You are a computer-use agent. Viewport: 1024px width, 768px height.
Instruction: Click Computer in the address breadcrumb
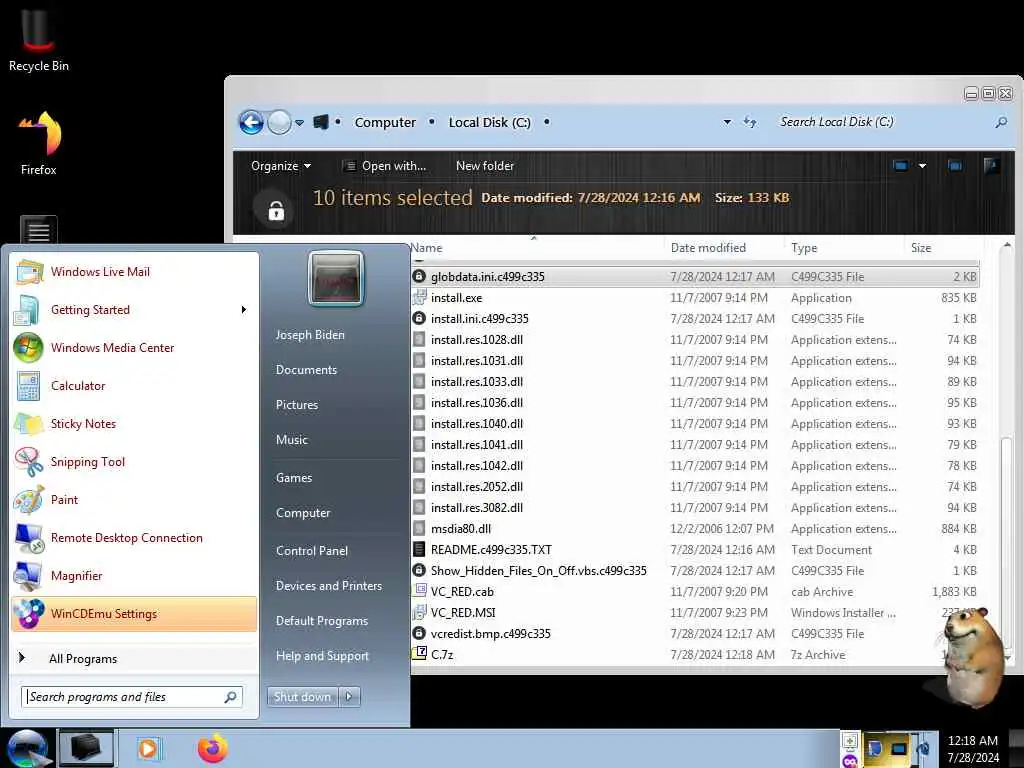coord(385,122)
